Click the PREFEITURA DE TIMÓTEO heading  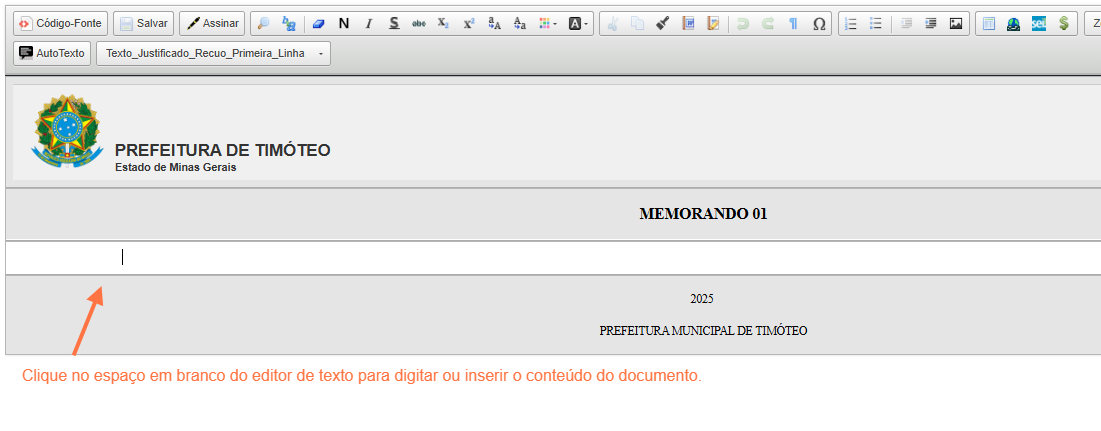point(223,150)
